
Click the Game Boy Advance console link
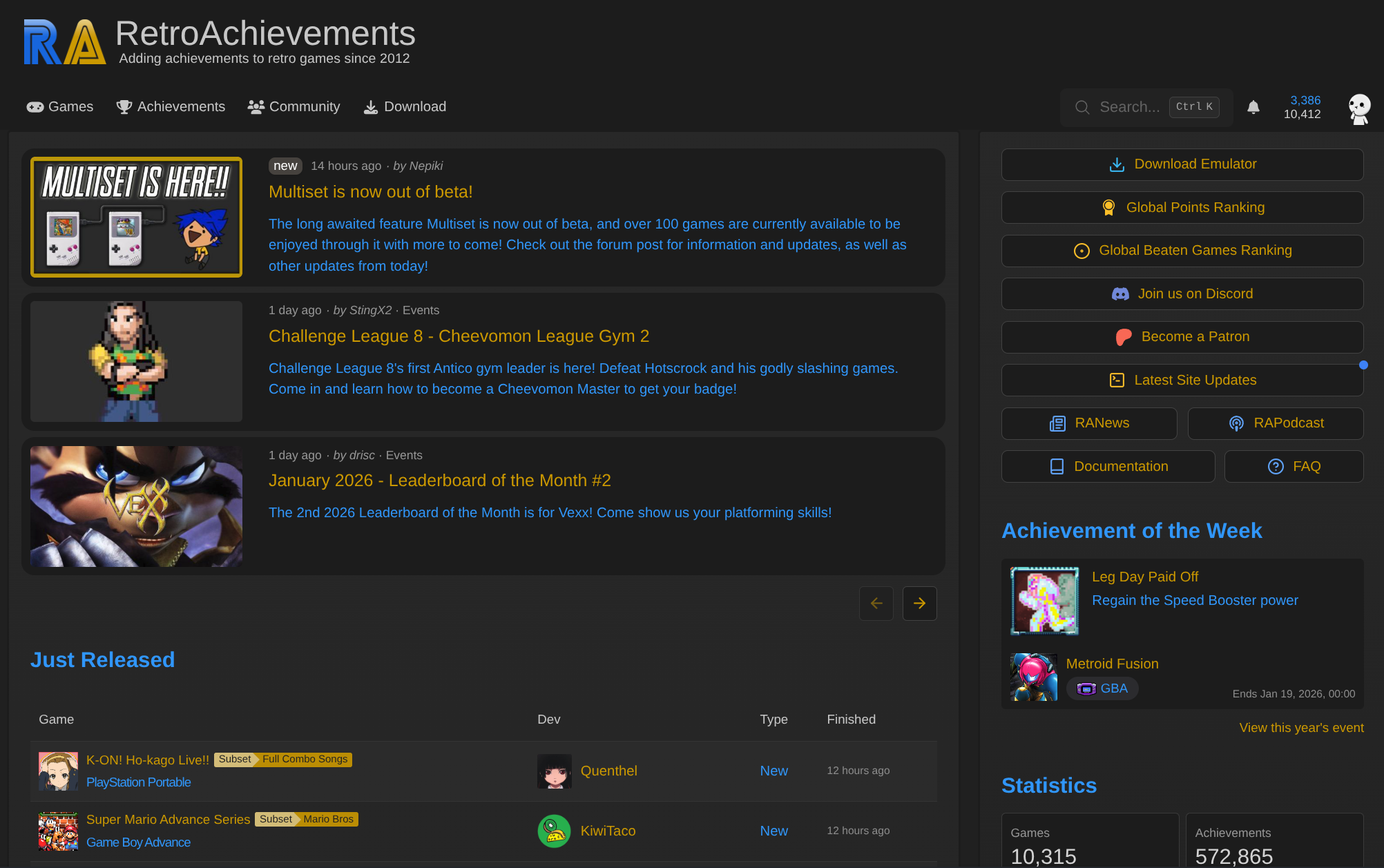pyautogui.click(x=138, y=842)
